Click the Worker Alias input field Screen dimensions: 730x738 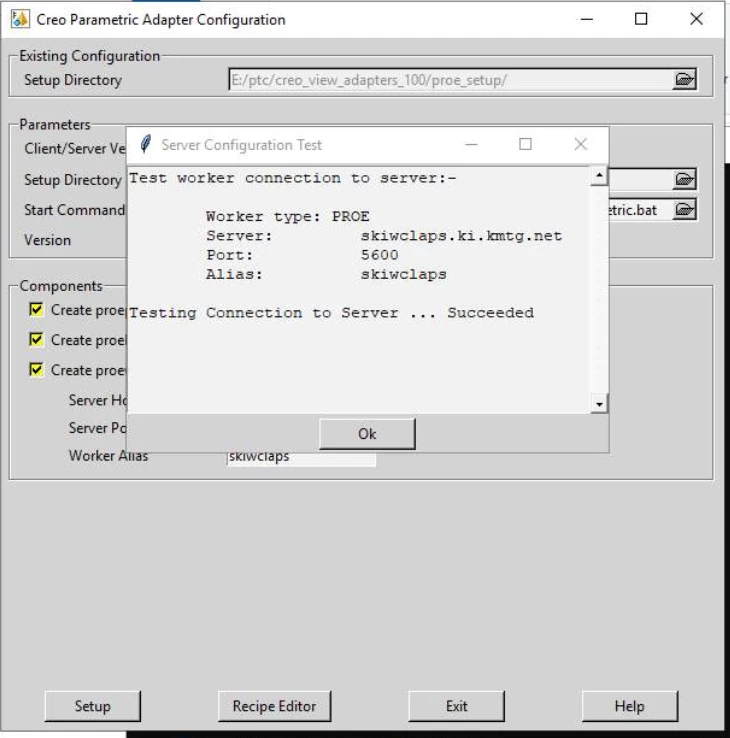(301, 459)
